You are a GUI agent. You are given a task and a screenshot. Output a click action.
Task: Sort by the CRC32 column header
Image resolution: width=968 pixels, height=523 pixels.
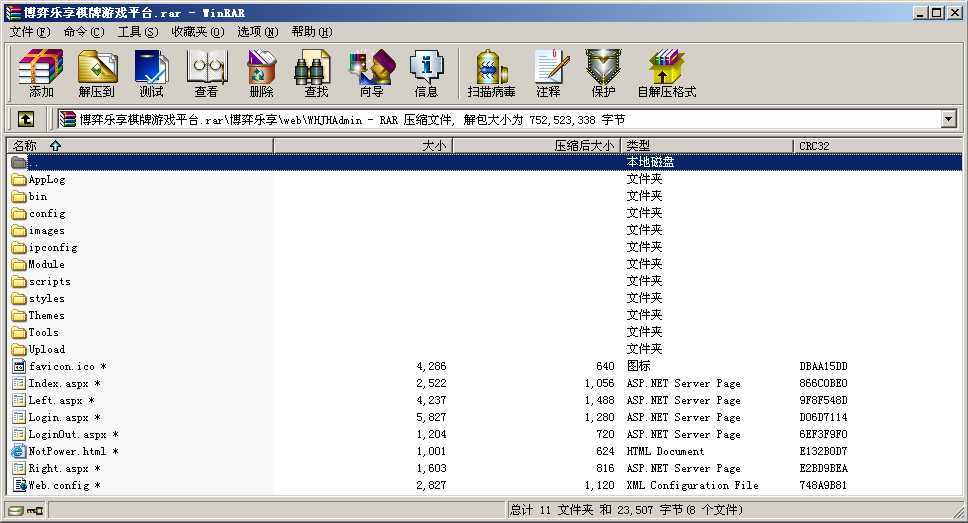coord(876,145)
